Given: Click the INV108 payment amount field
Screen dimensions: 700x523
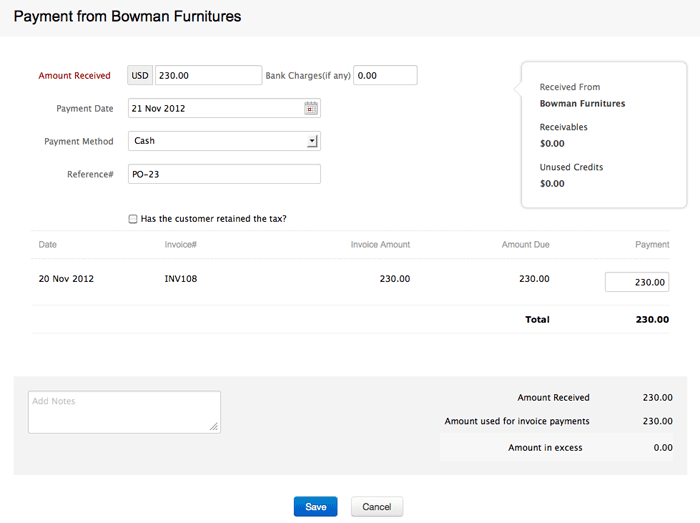Looking at the screenshot, I should tap(637, 282).
